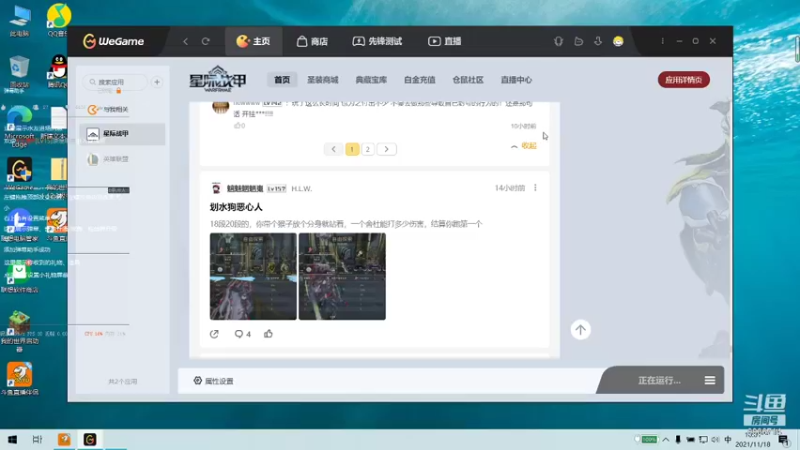Screen dimensions: 800x450
Task: Open the orange app on the taskbar
Action: [64, 439]
